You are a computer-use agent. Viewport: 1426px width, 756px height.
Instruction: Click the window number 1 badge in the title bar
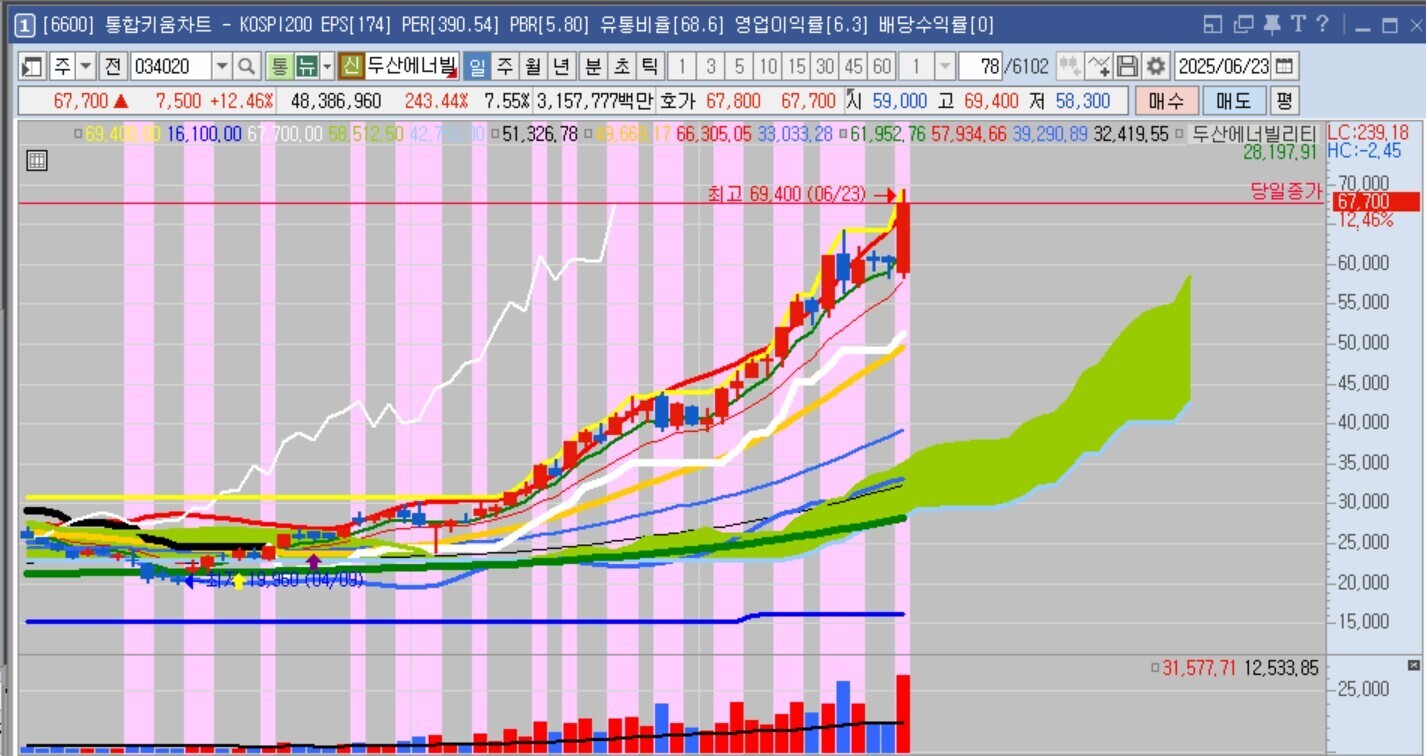point(26,25)
